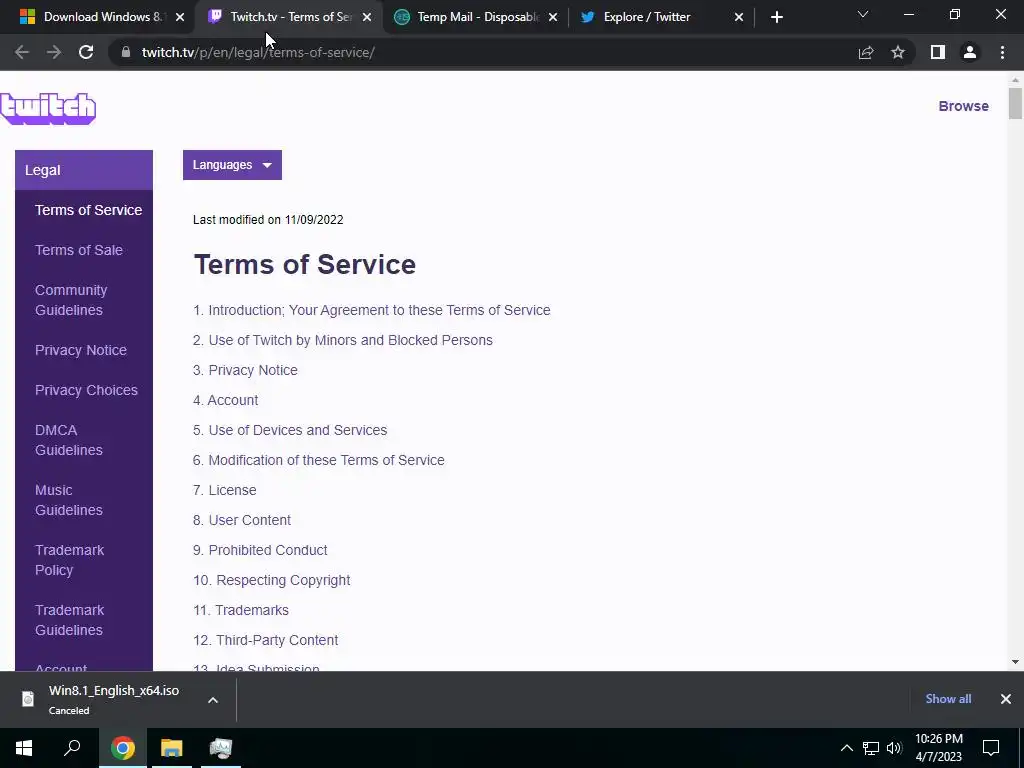Image resolution: width=1024 pixels, height=768 pixels.
Task: View site information via the lock icon
Action: tap(125, 52)
